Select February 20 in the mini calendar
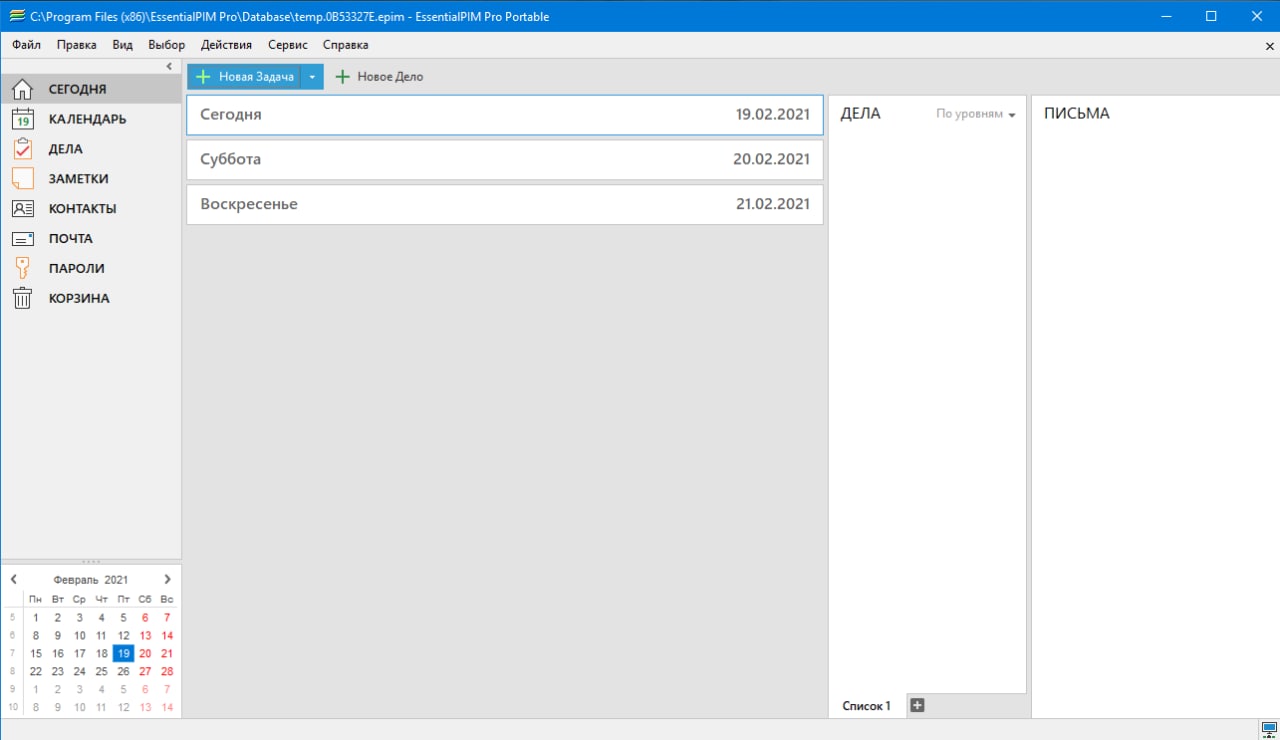Screen dimensions: 1280x740 [145, 654]
